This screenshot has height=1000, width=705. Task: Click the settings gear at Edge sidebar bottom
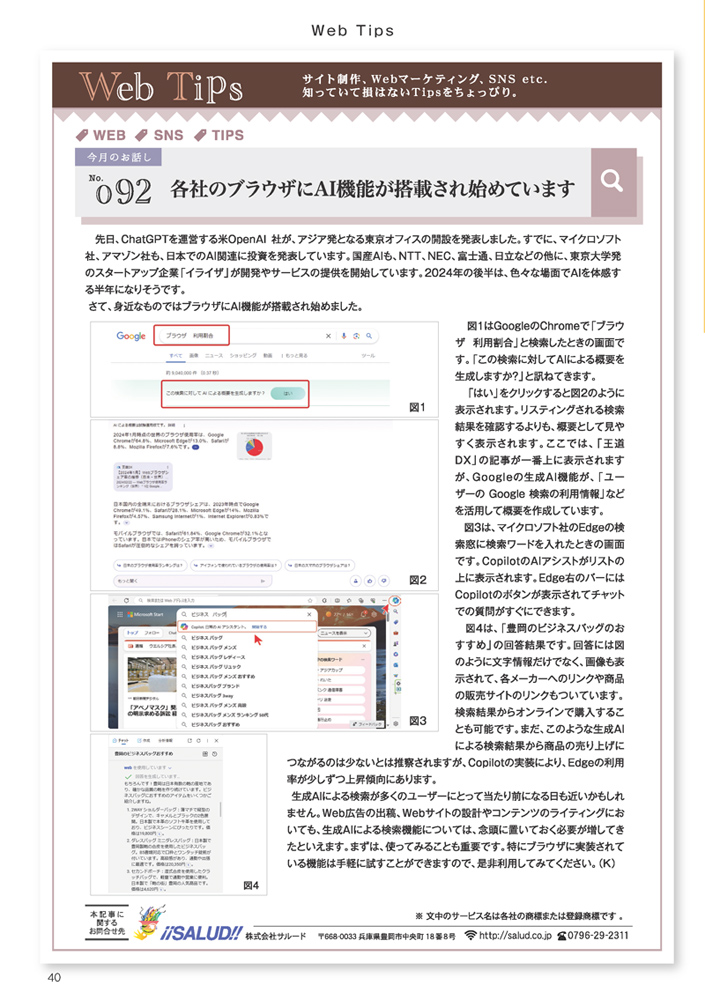click(396, 723)
